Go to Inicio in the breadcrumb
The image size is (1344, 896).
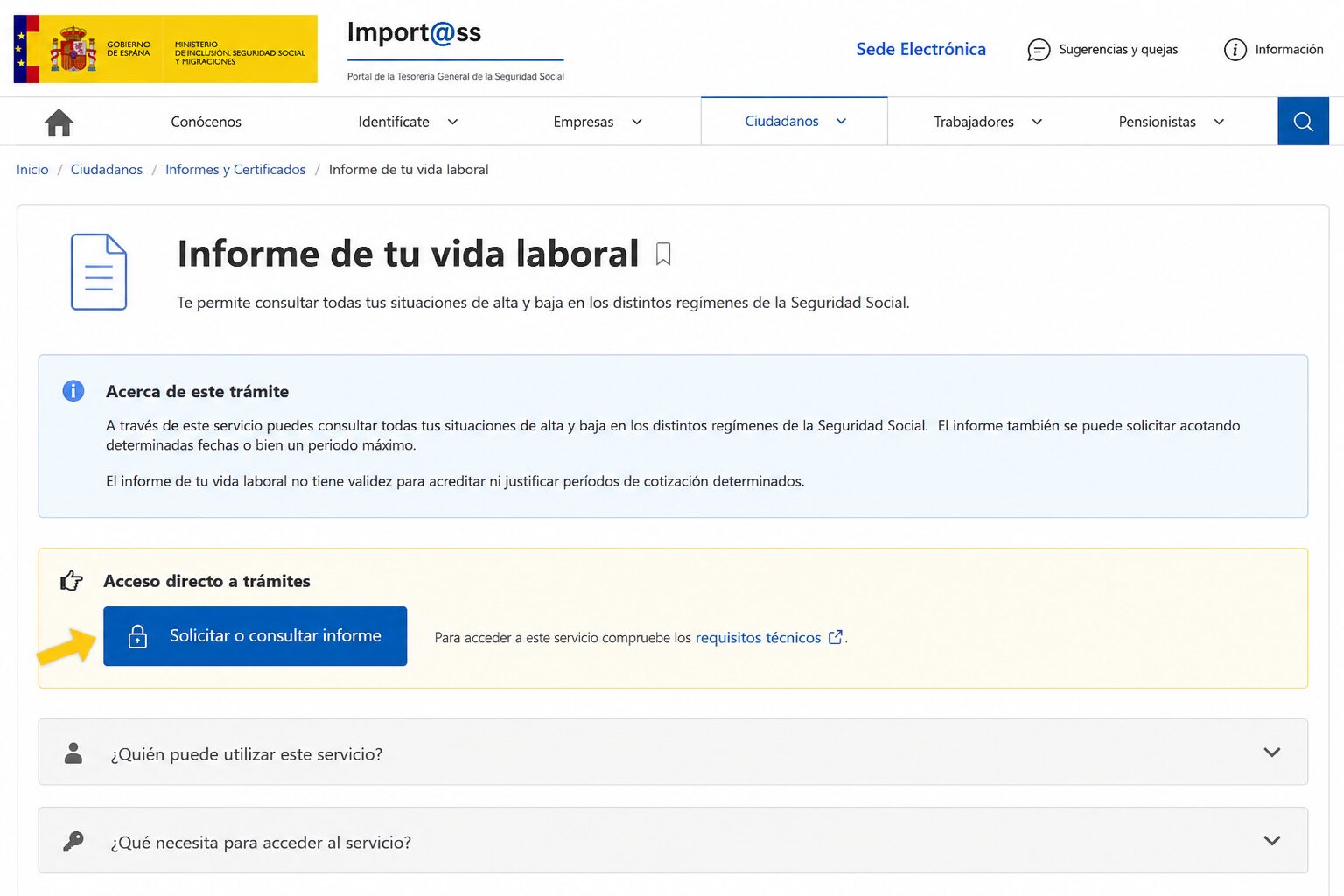pos(32,169)
